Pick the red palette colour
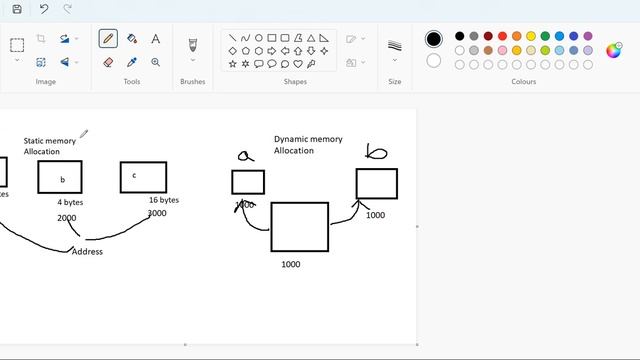This screenshot has height=360, width=640. (502, 36)
